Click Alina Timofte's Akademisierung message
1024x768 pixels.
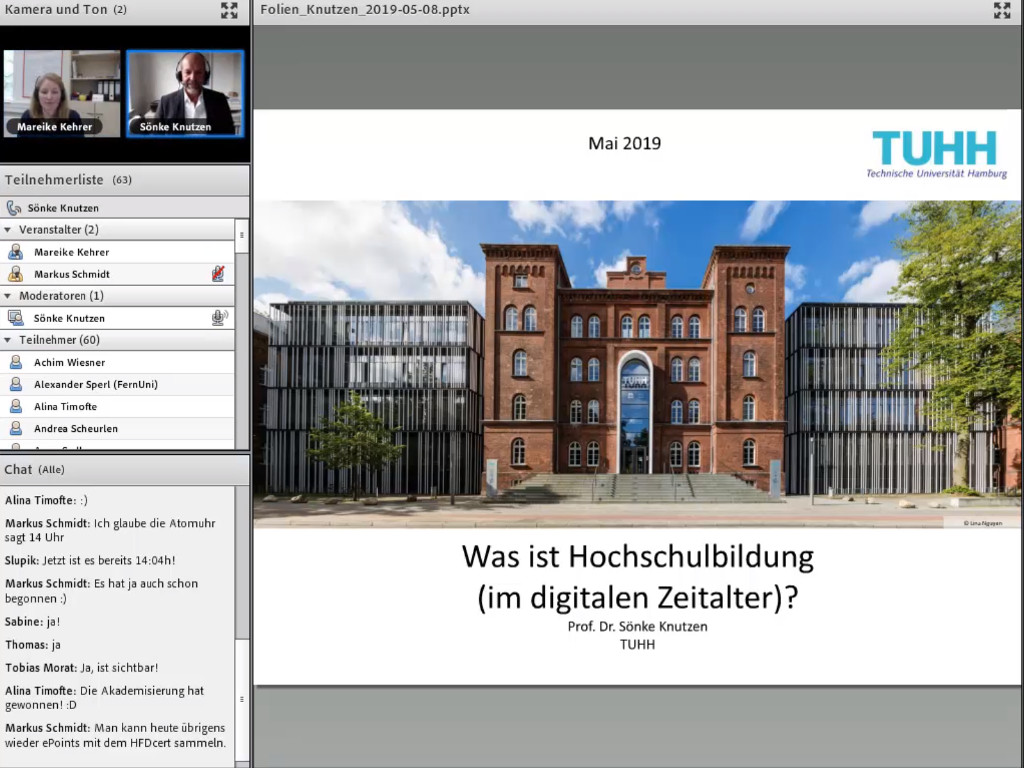tap(104, 697)
